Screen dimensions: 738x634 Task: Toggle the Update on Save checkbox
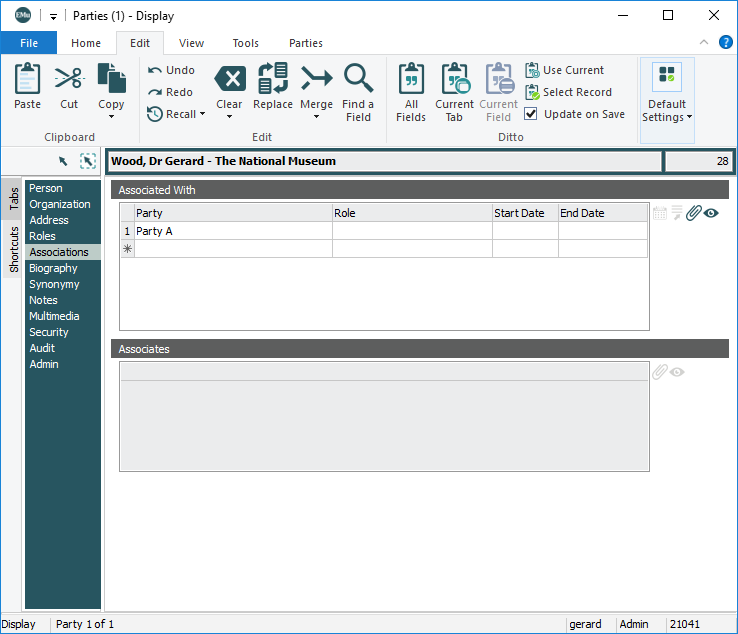[531, 114]
